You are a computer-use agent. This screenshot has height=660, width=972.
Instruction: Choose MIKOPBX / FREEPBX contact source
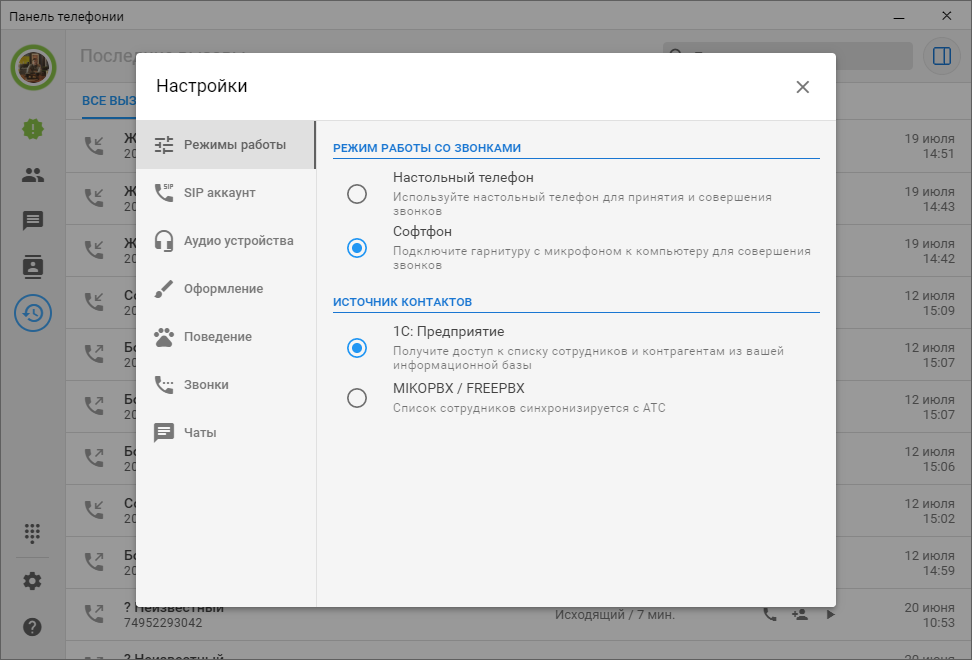[357, 398]
